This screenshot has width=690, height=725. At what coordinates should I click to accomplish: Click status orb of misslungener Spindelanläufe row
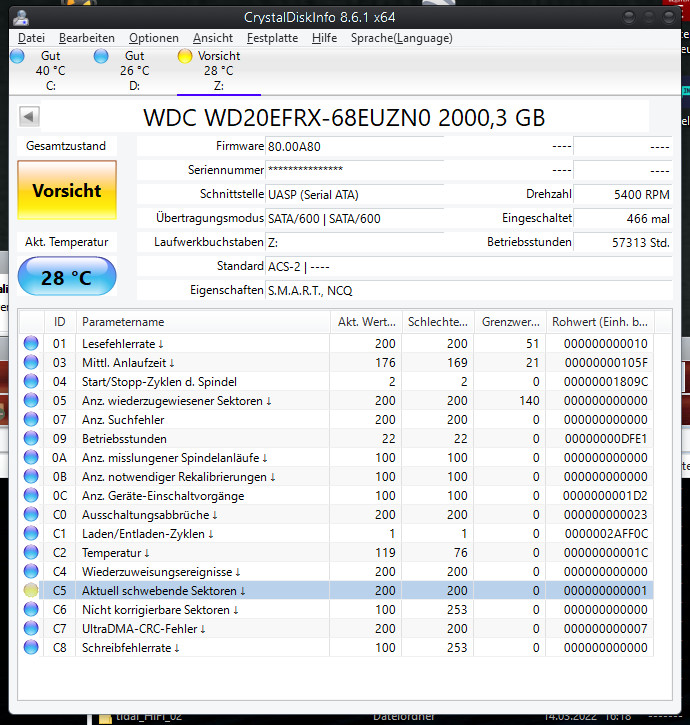(x=31, y=457)
